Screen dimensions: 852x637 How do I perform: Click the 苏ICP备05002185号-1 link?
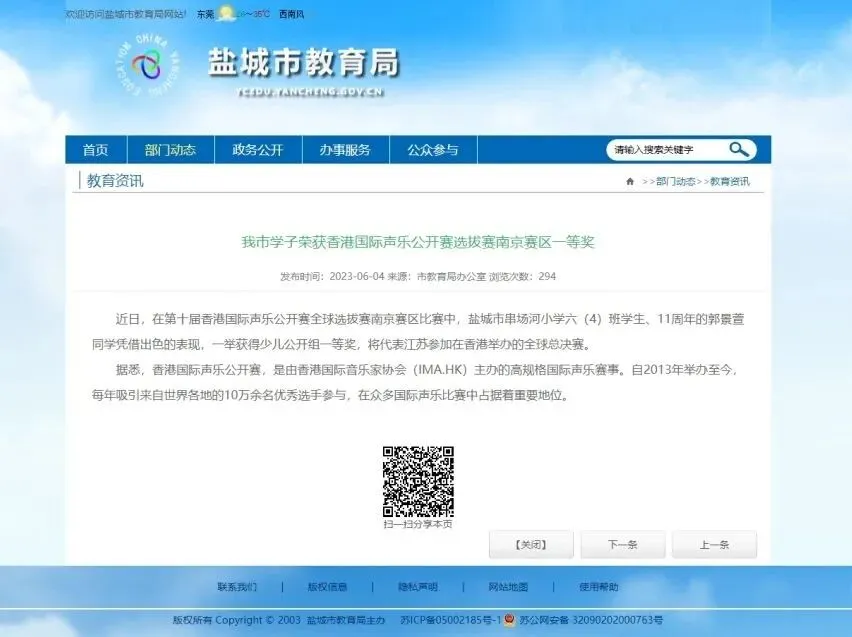[450, 620]
